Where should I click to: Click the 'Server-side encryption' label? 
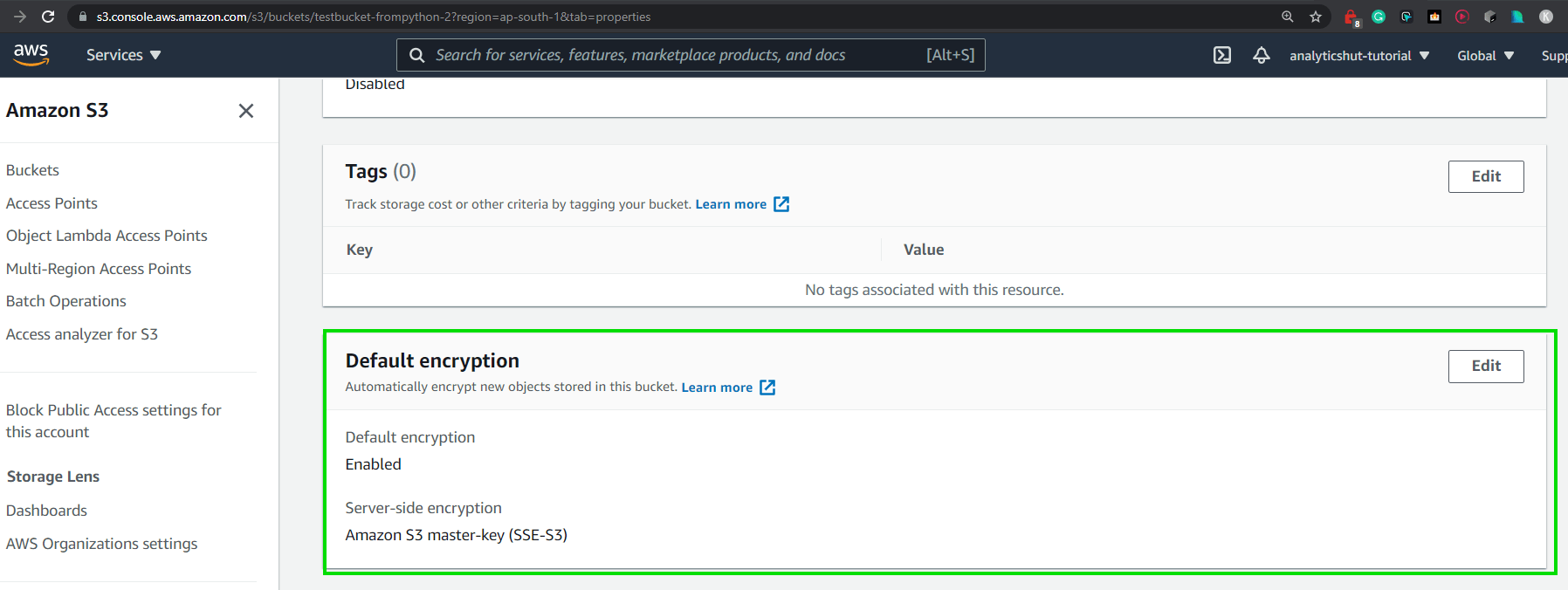(x=423, y=508)
